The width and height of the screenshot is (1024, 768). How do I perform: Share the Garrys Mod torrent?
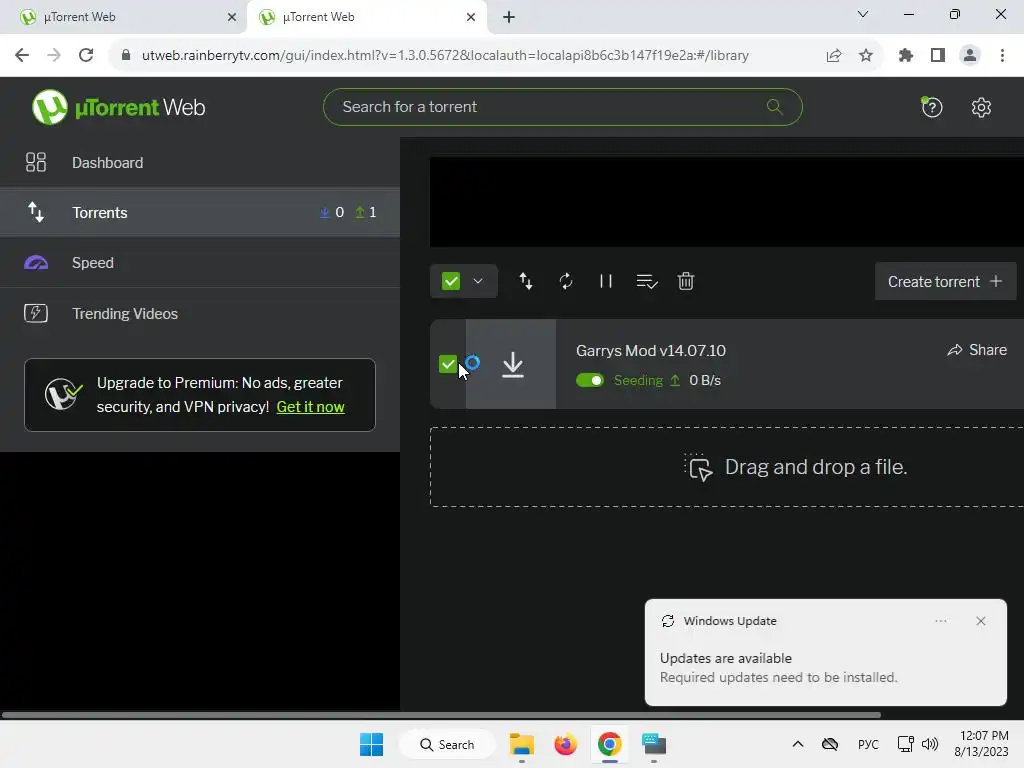pos(977,350)
